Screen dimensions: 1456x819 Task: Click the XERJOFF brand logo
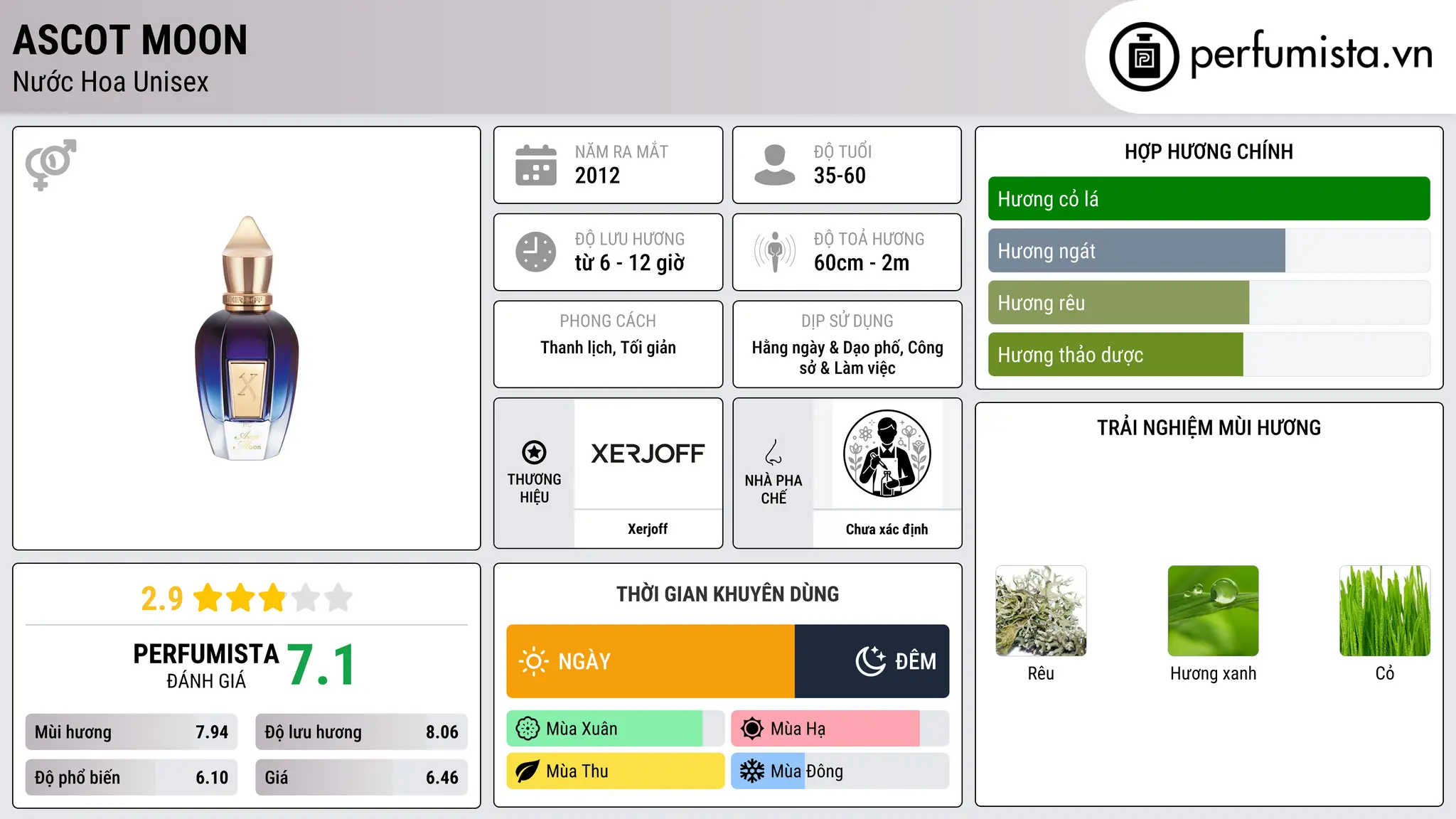click(648, 454)
